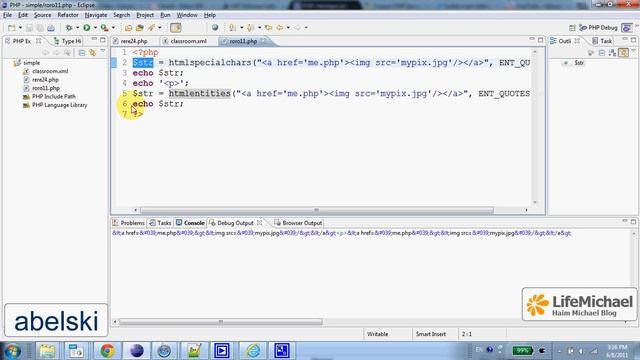Click the web browser globe toolbar icon
This screenshot has width=640, height=360.
click(x=215, y=28)
